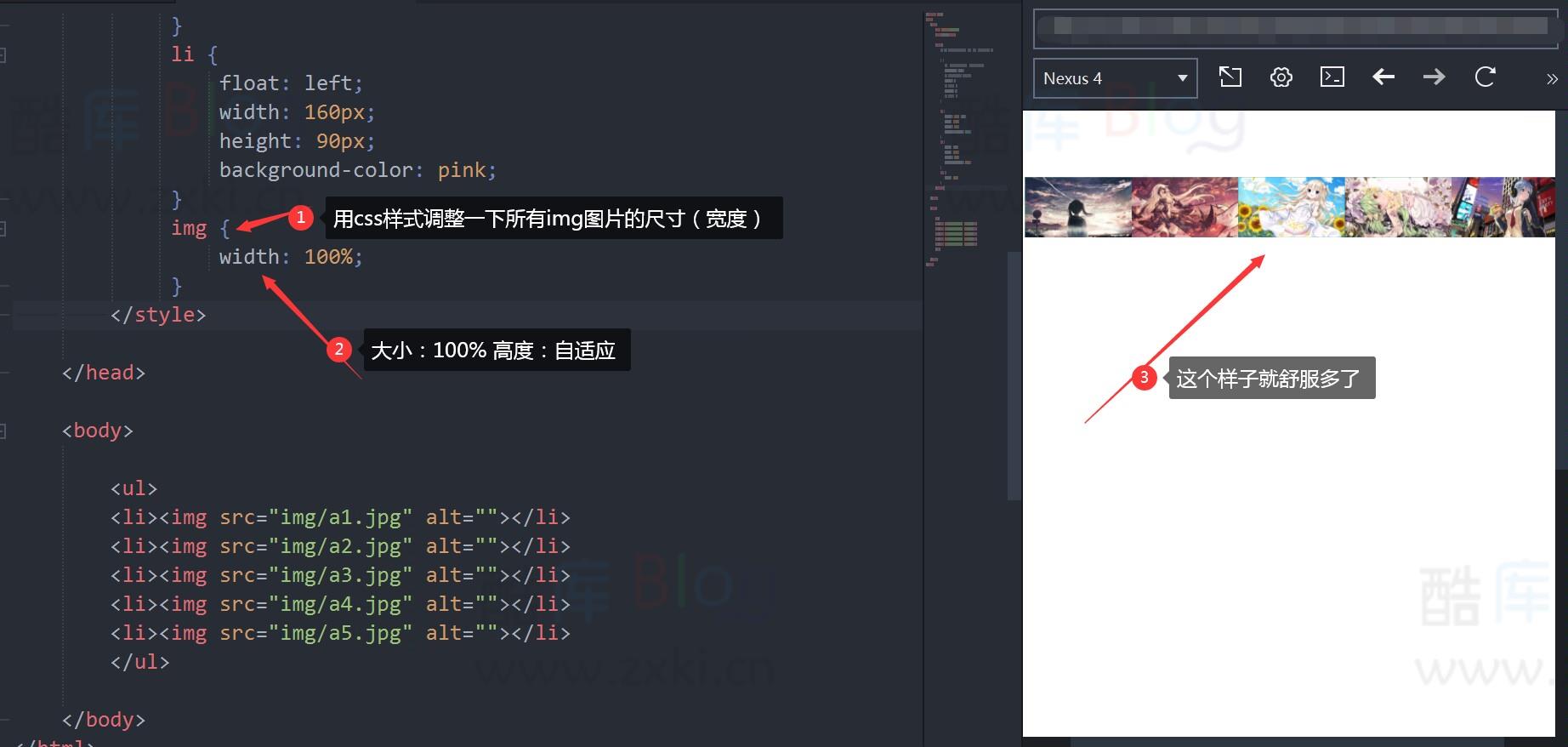Refresh the preview page
Image resolution: width=1568 pixels, height=747 pixels.
click(1486, 77)
